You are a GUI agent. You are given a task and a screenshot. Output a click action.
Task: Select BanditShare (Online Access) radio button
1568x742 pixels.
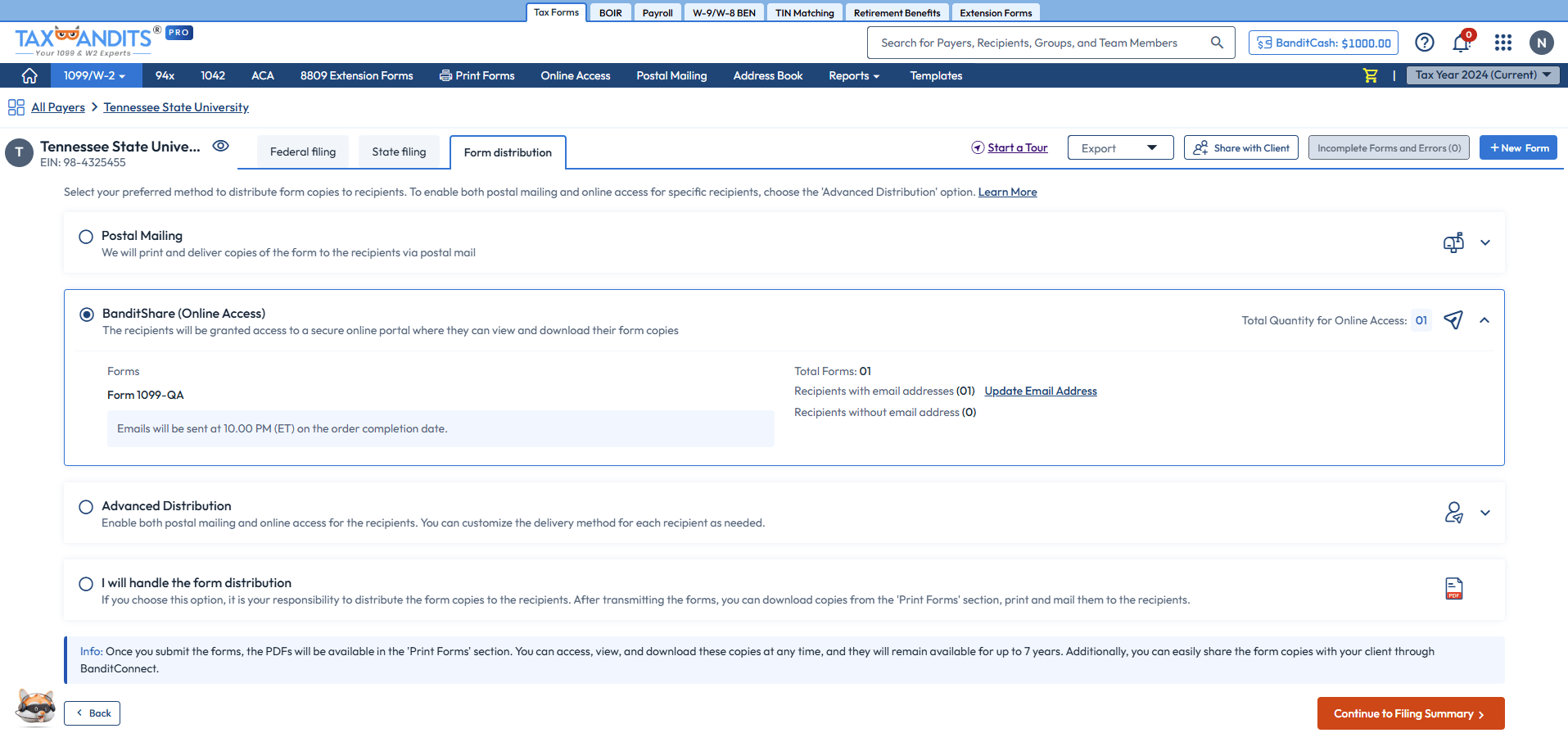coord(87,314)
